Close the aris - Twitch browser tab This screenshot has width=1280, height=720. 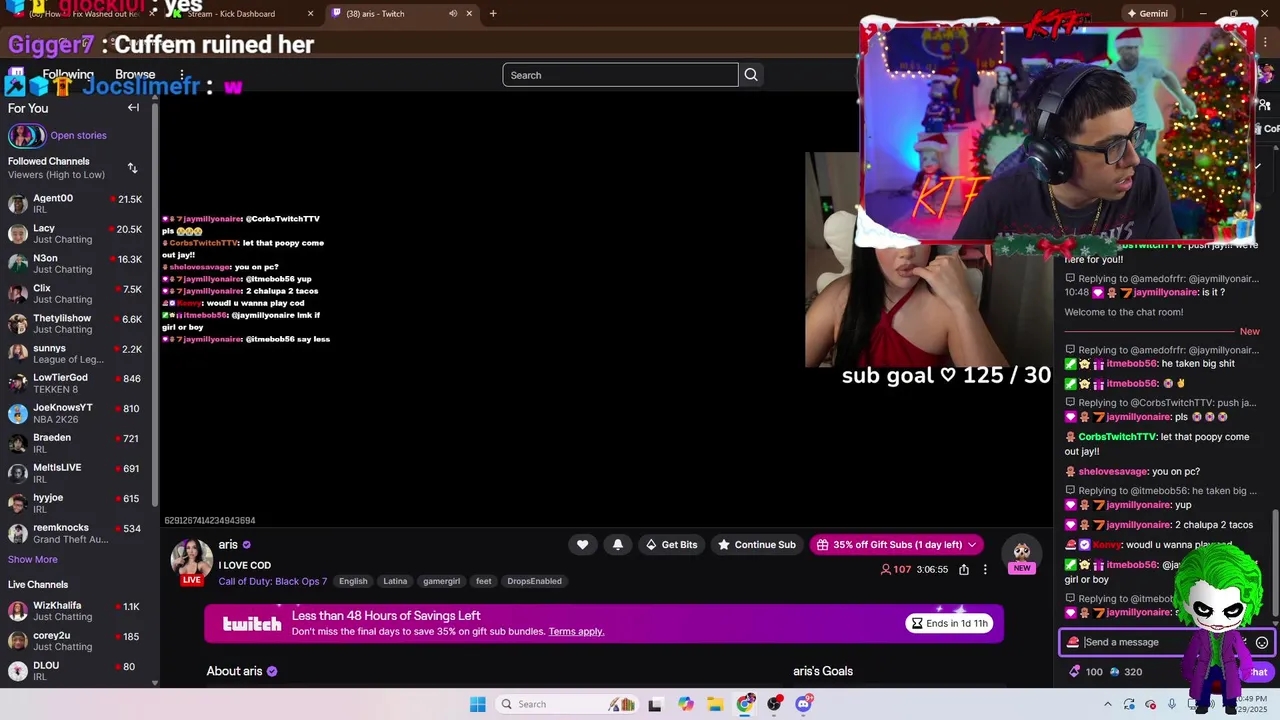[469, 14]
